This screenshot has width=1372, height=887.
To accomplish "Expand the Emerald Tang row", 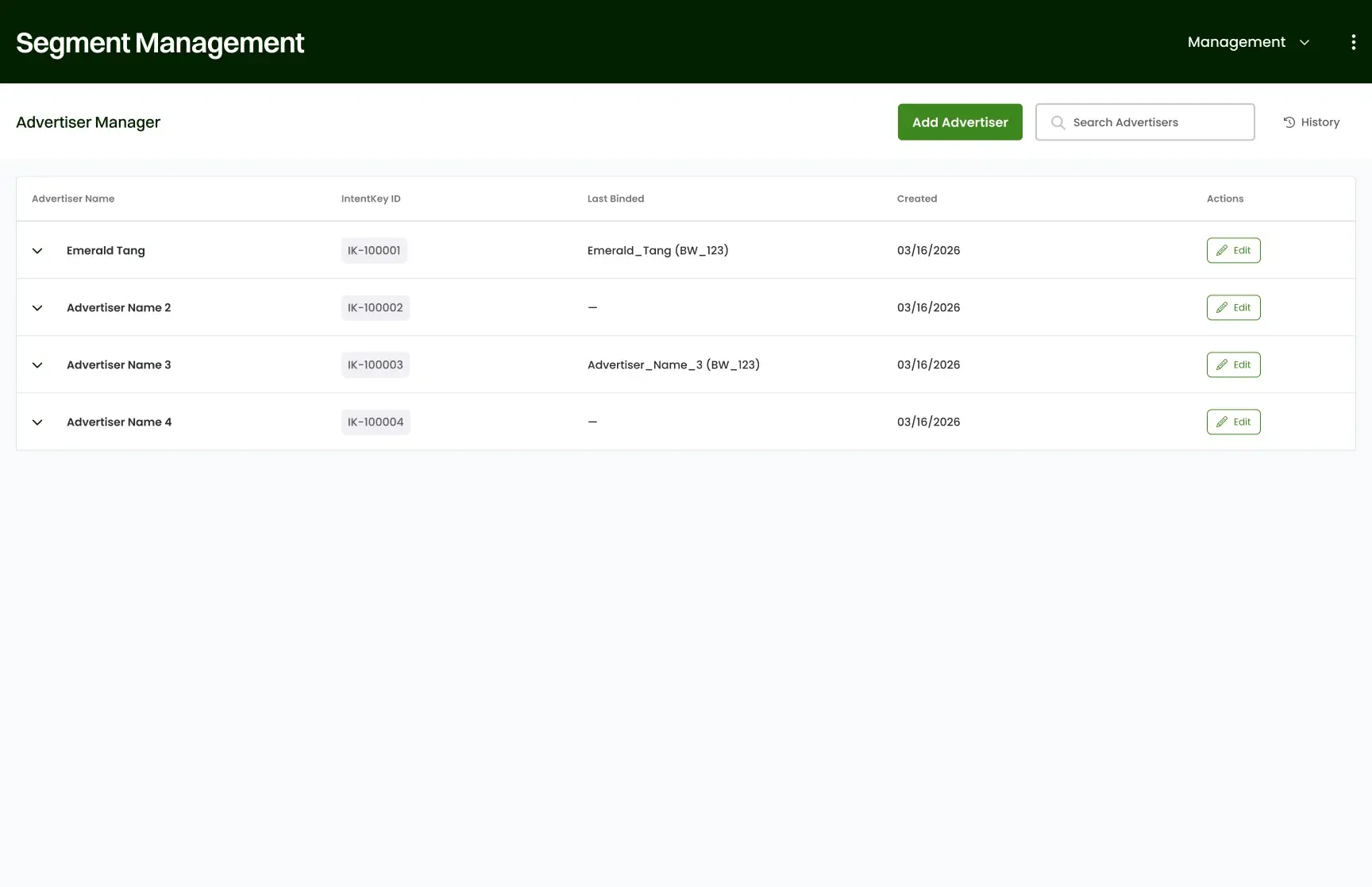I will click(37, 250).
